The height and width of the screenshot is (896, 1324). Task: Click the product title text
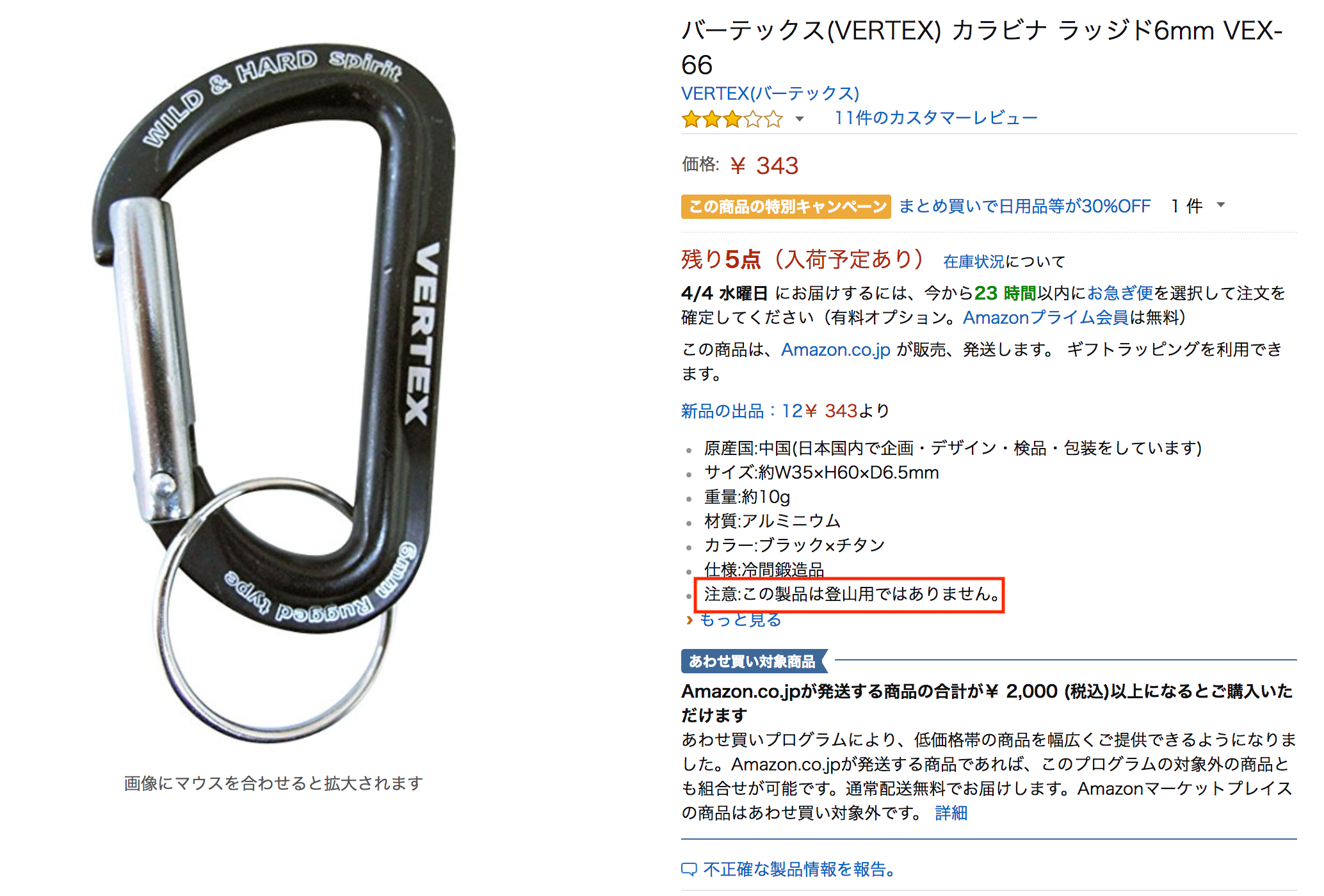pos(982,47)
